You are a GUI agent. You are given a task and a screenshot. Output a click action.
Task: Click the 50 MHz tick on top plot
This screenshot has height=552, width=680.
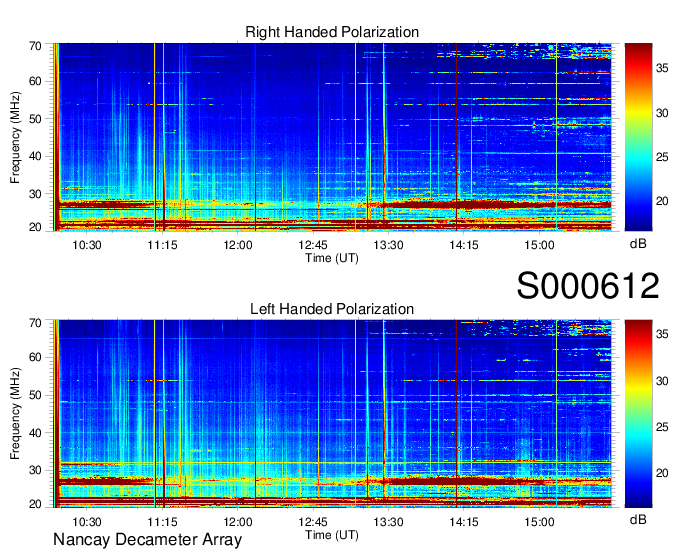coord(35,119)
